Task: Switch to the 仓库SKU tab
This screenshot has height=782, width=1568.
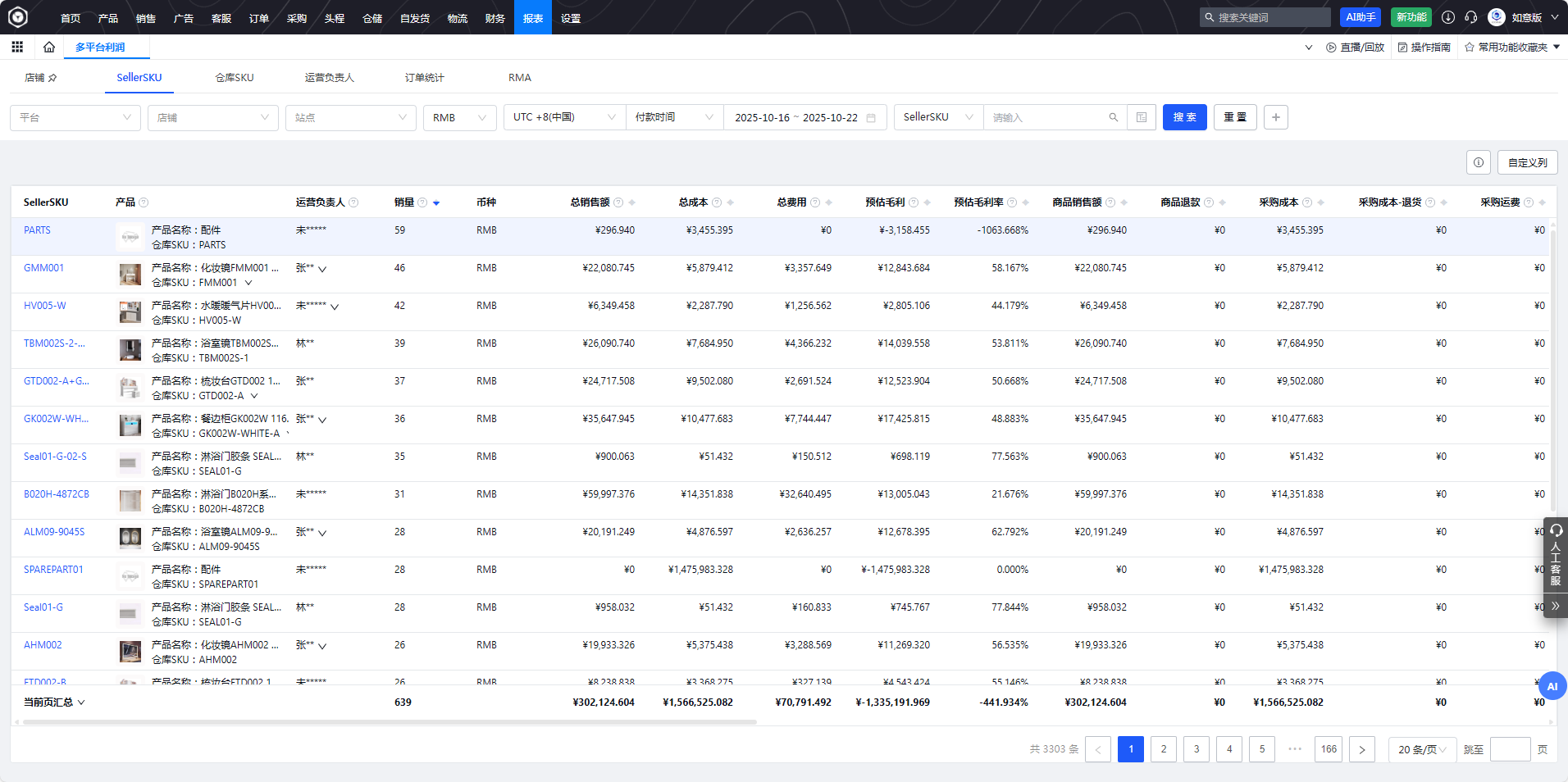Action: [235, 78]
